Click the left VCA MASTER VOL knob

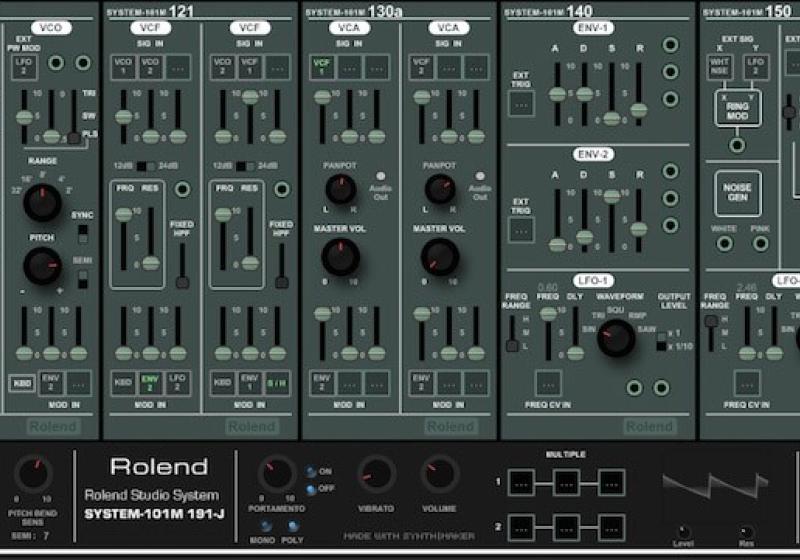(x=340, y=257)
